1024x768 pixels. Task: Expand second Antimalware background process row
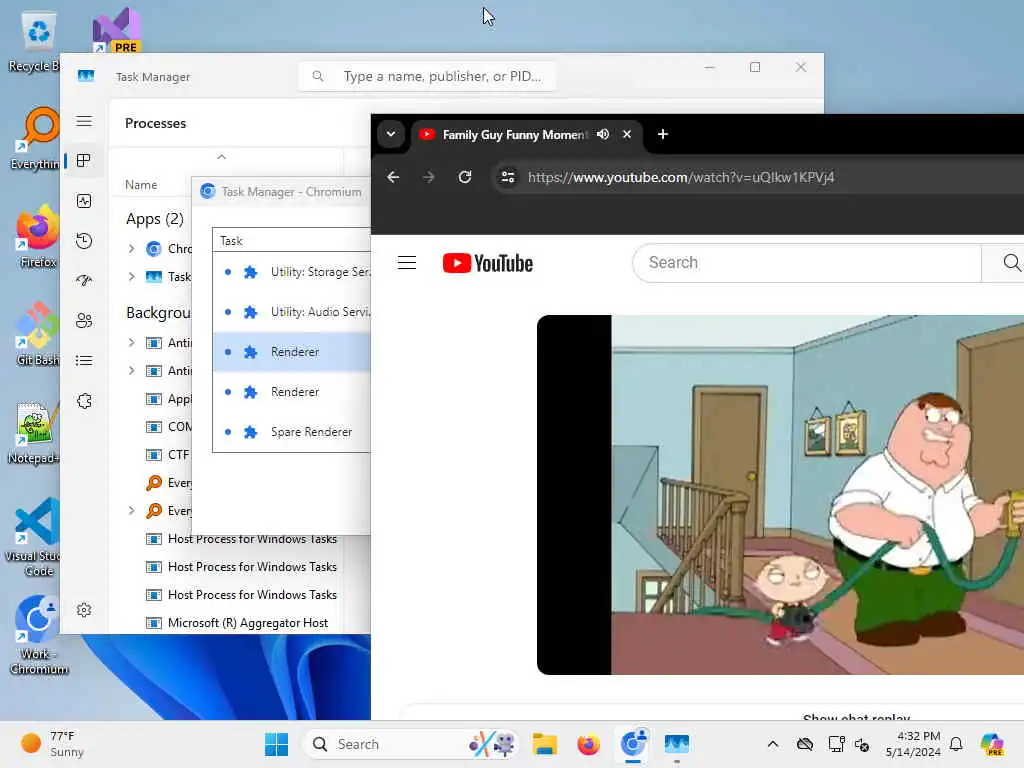click(131, 371)
